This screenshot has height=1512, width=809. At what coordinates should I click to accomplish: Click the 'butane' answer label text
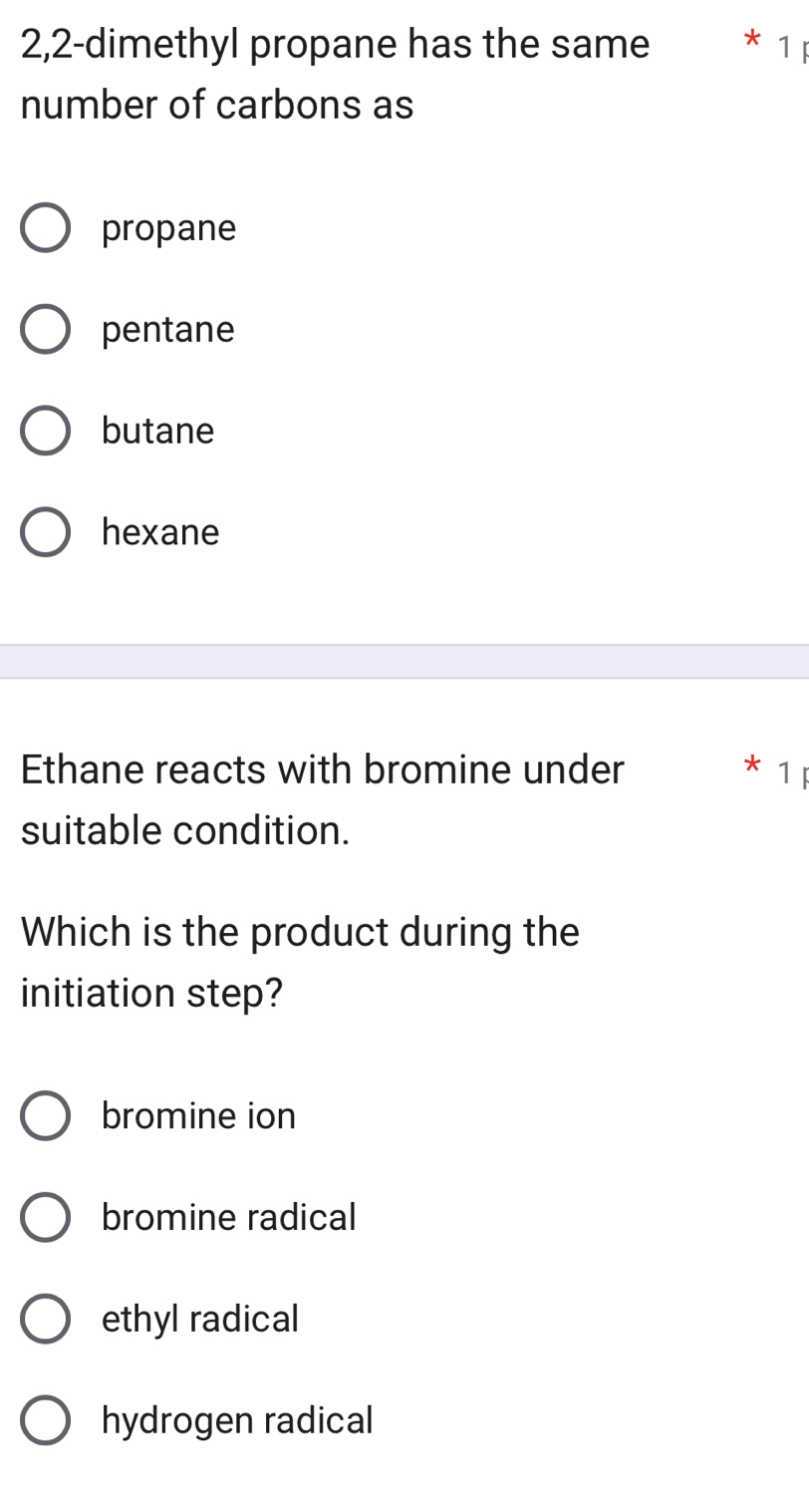click(158, 431)
